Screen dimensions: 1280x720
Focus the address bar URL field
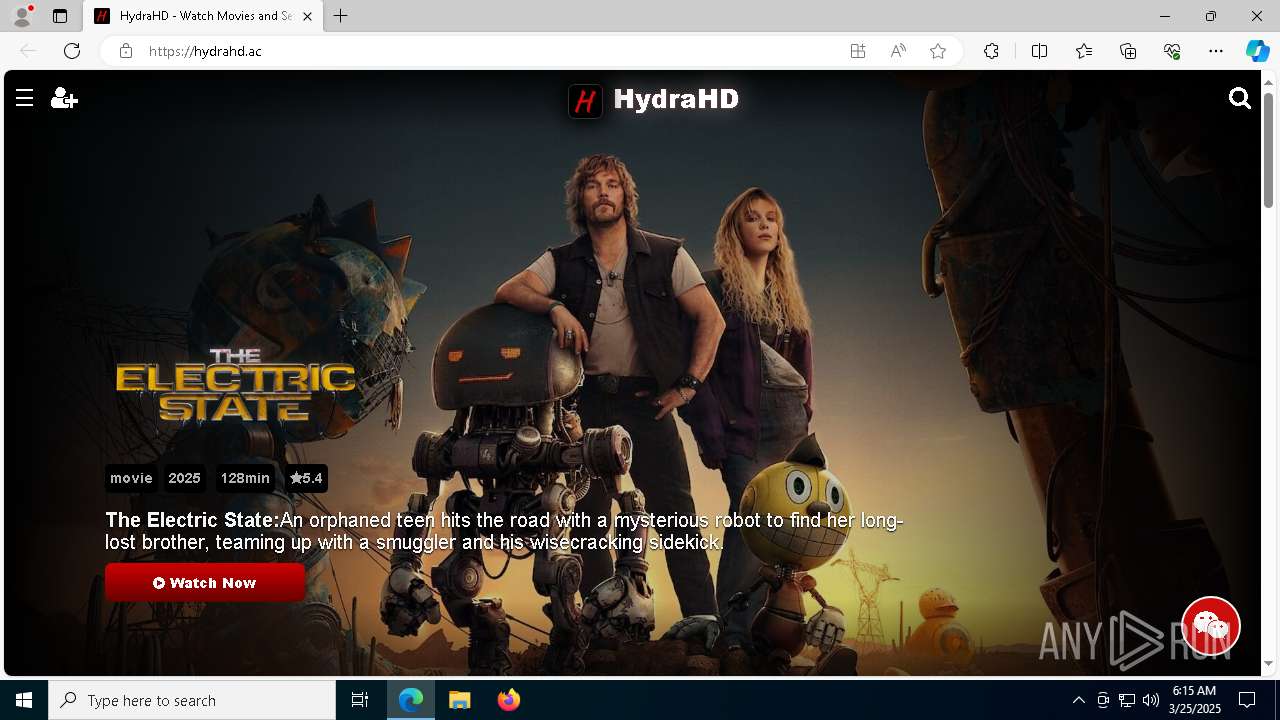click(x=490, y=51)
